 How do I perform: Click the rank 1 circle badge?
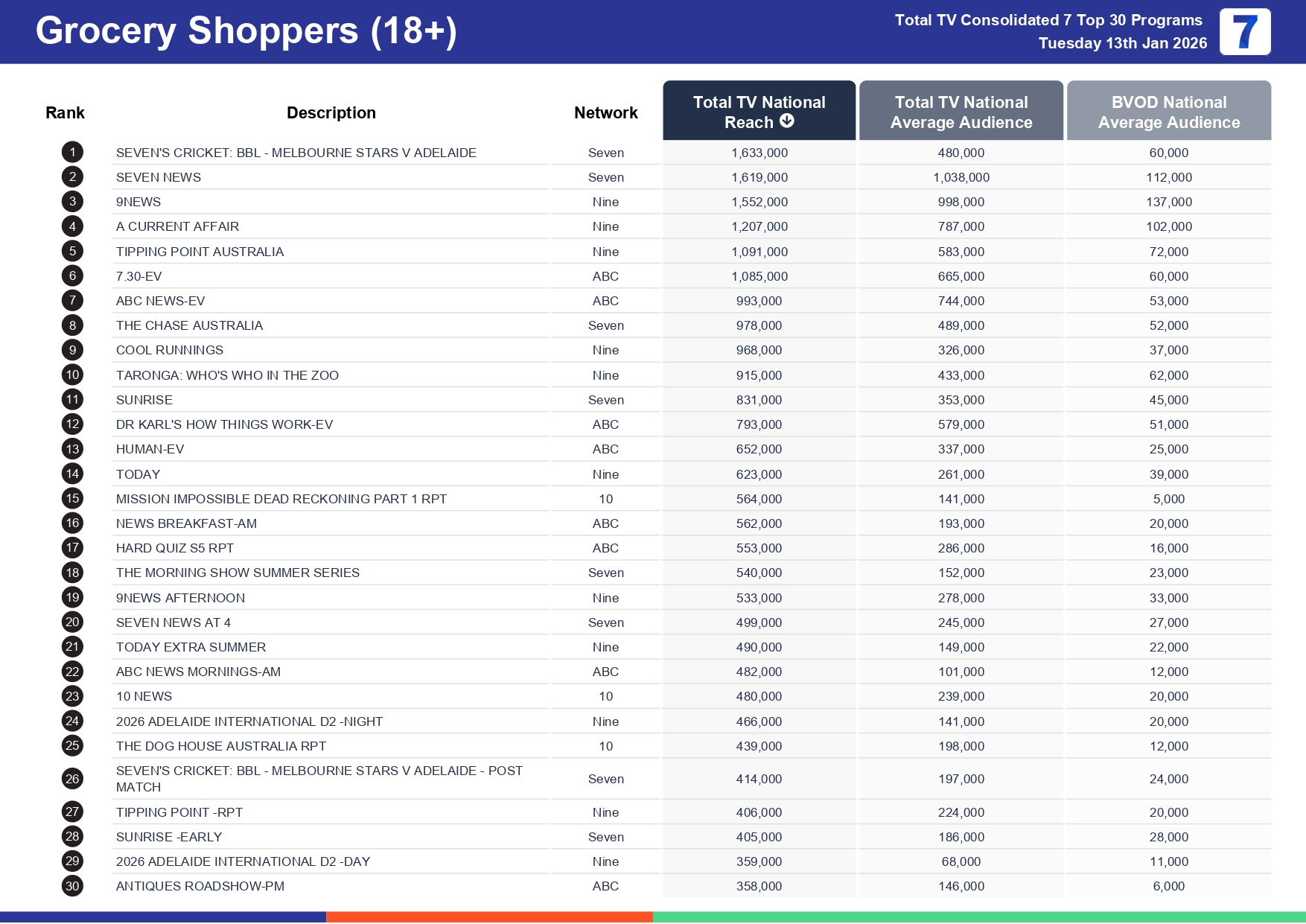coord(72,153)
